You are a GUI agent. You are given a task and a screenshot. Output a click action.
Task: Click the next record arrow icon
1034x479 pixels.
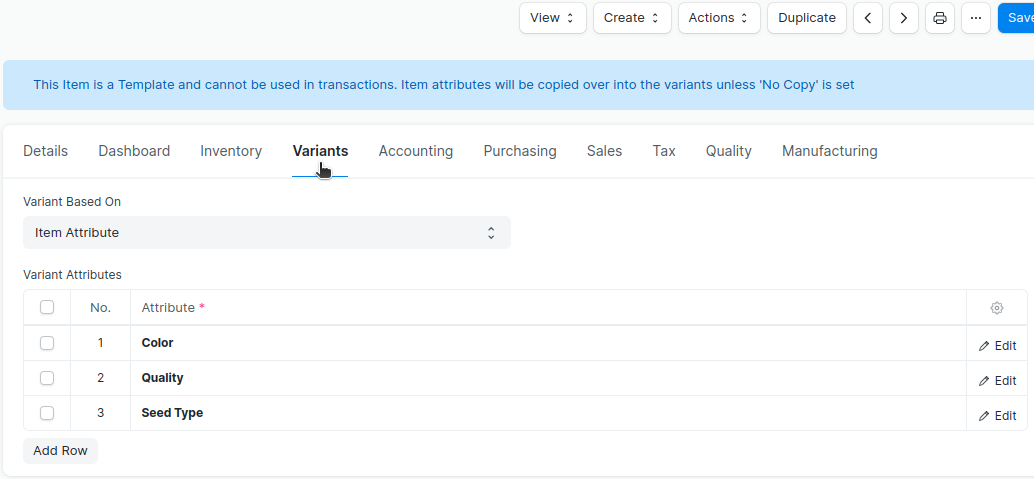point(903,18)
